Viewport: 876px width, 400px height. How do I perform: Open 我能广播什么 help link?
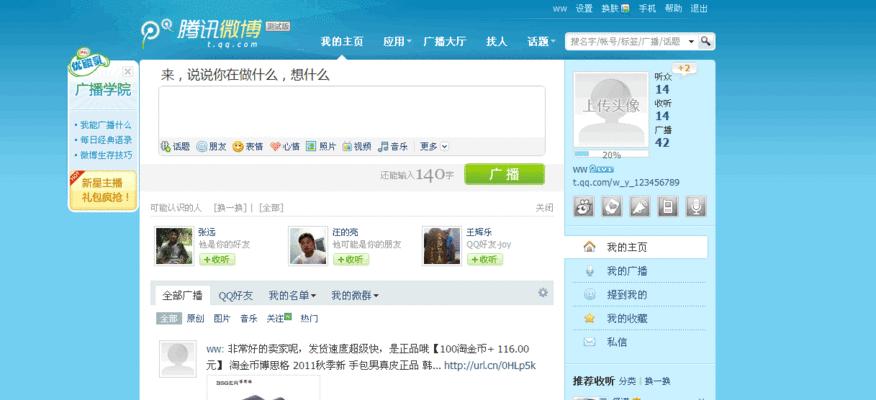tap(105, 125)
